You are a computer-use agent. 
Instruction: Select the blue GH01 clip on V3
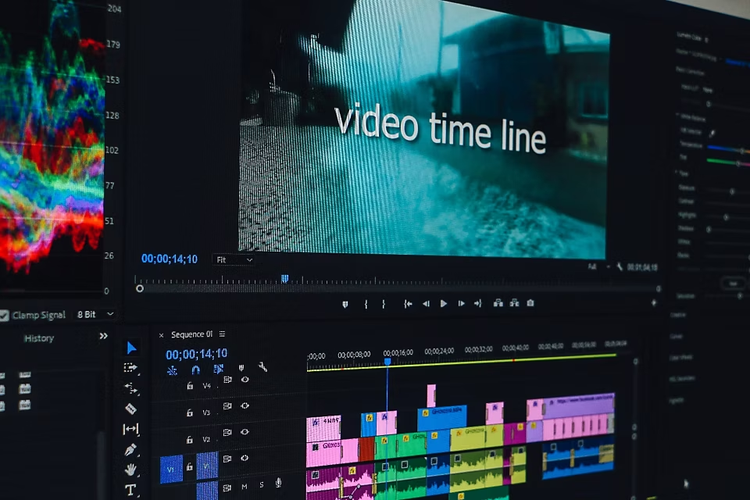tap(442, 419)
